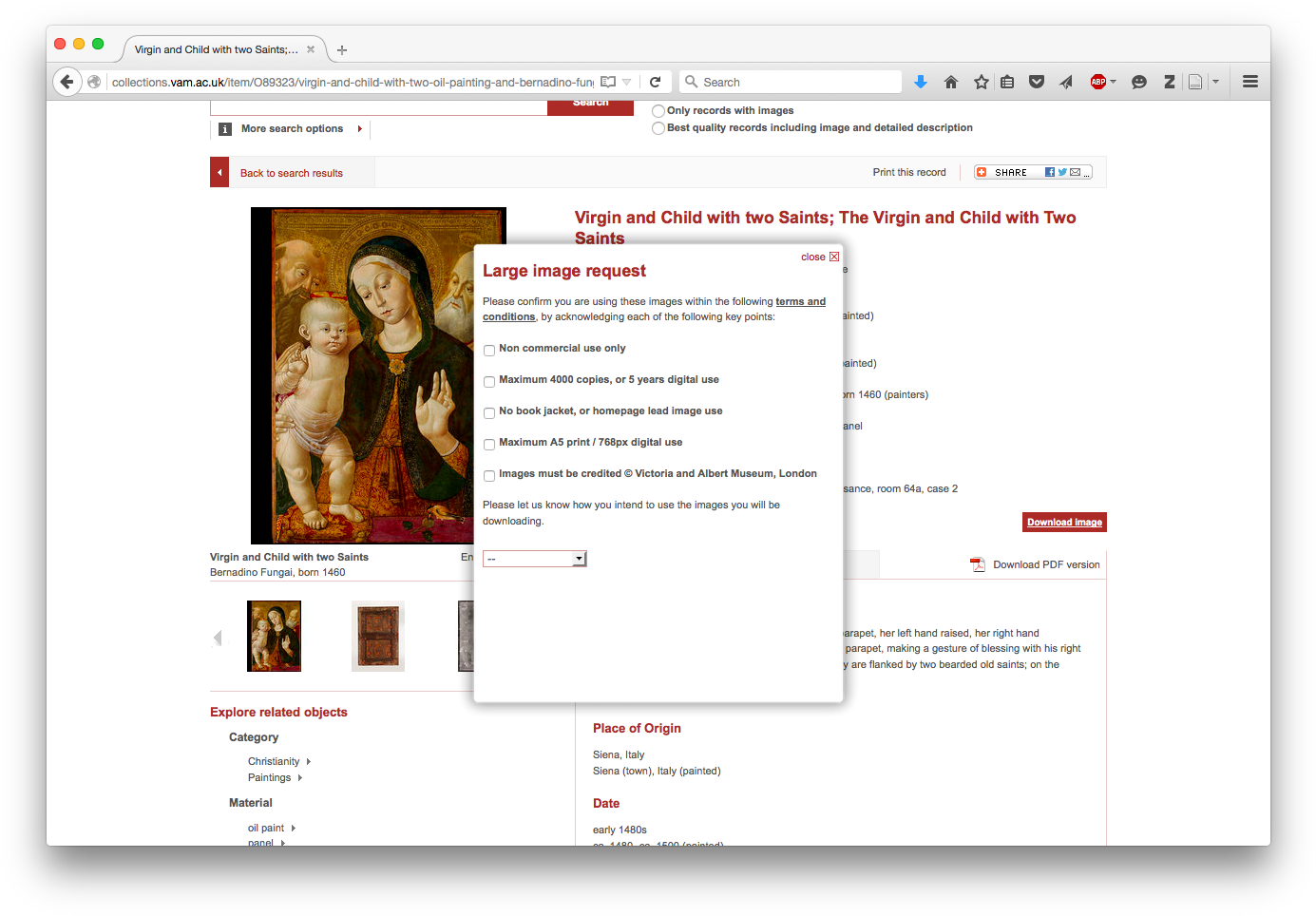
Task: Reload the page with the refresh icon
Action: tap(655, 82)
